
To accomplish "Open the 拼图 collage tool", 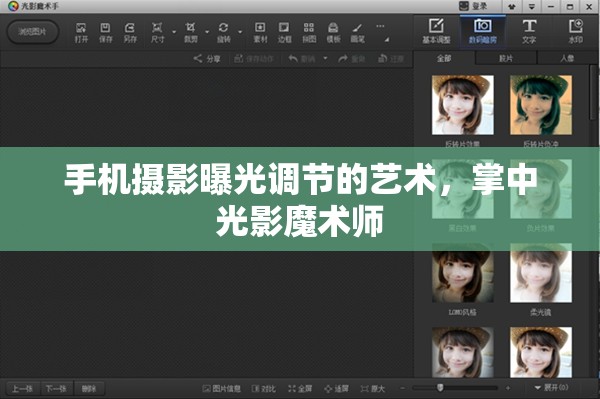I will click(309, 32).
